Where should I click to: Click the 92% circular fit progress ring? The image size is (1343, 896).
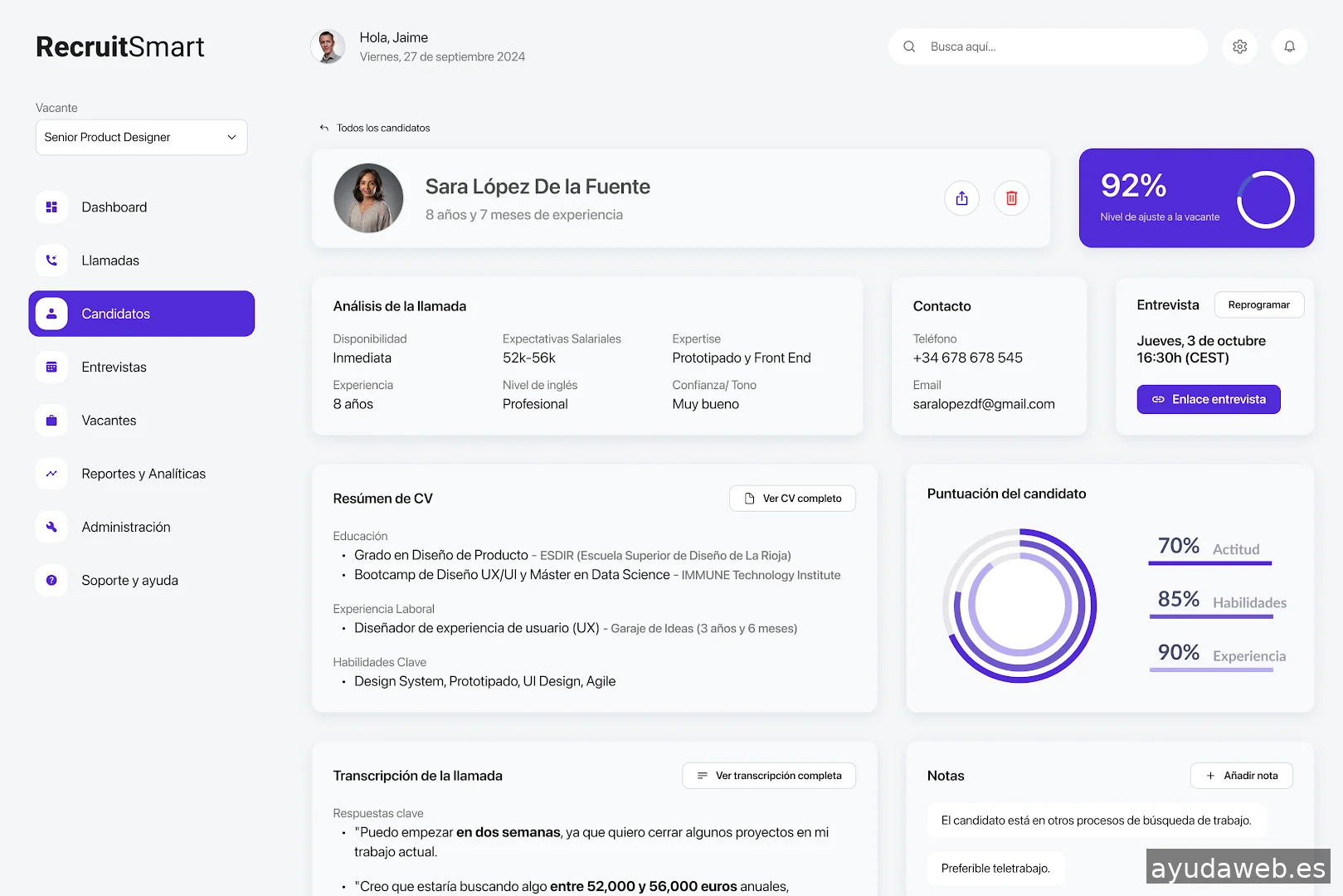click(x=1265, y=199)
